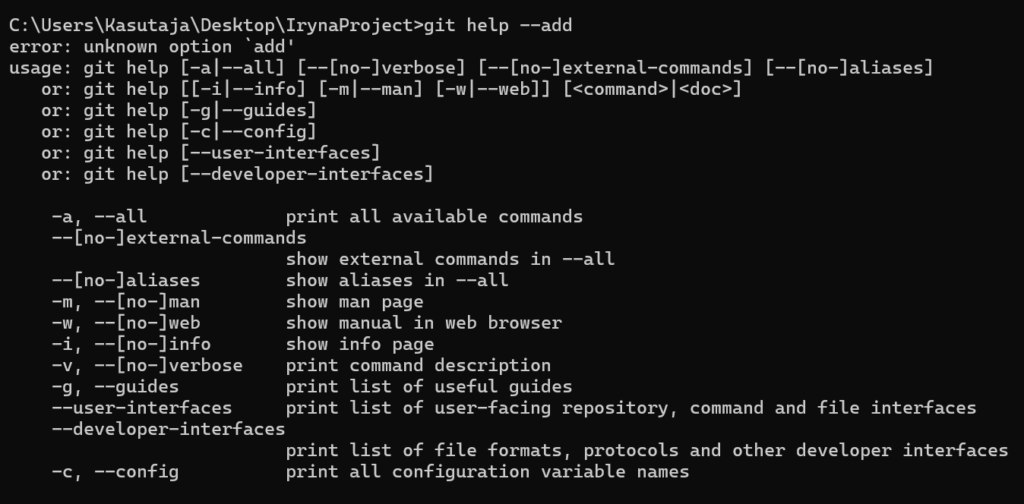Click the '[--developer-interfaces]' usage line
Image resolution: width=1024 pixels, height=504 pixels.
307,174
